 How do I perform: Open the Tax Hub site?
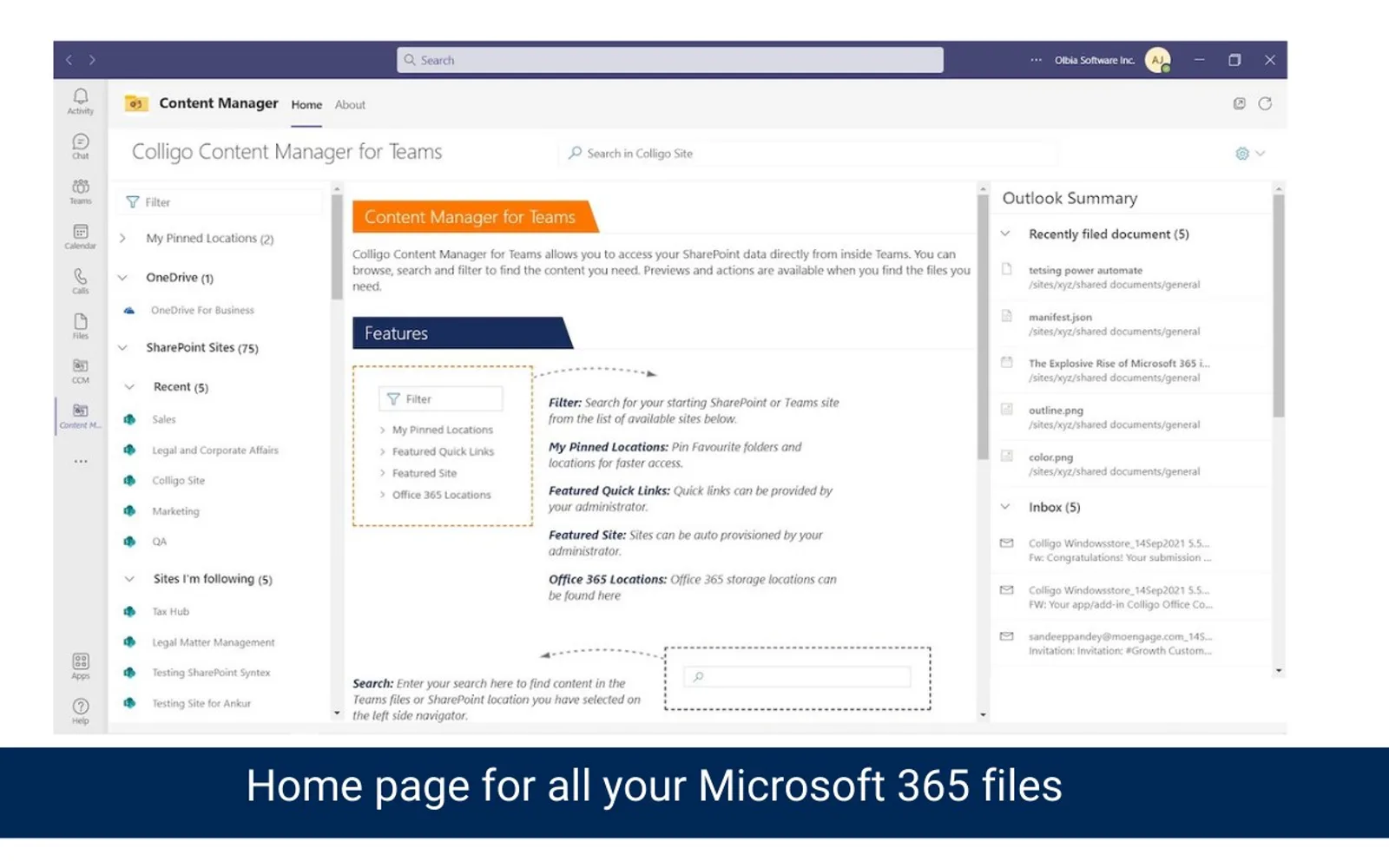tap(170, 612)
